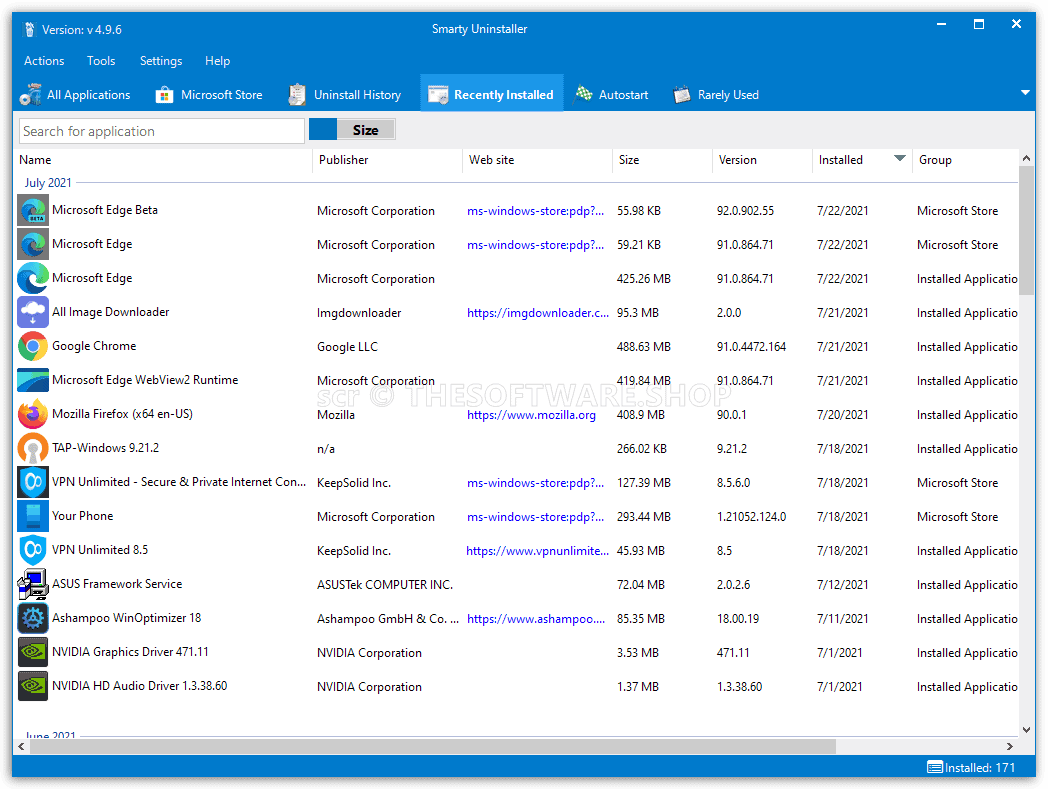Click the VPN Unlimited Secure & Private icon

pos(33,483)
